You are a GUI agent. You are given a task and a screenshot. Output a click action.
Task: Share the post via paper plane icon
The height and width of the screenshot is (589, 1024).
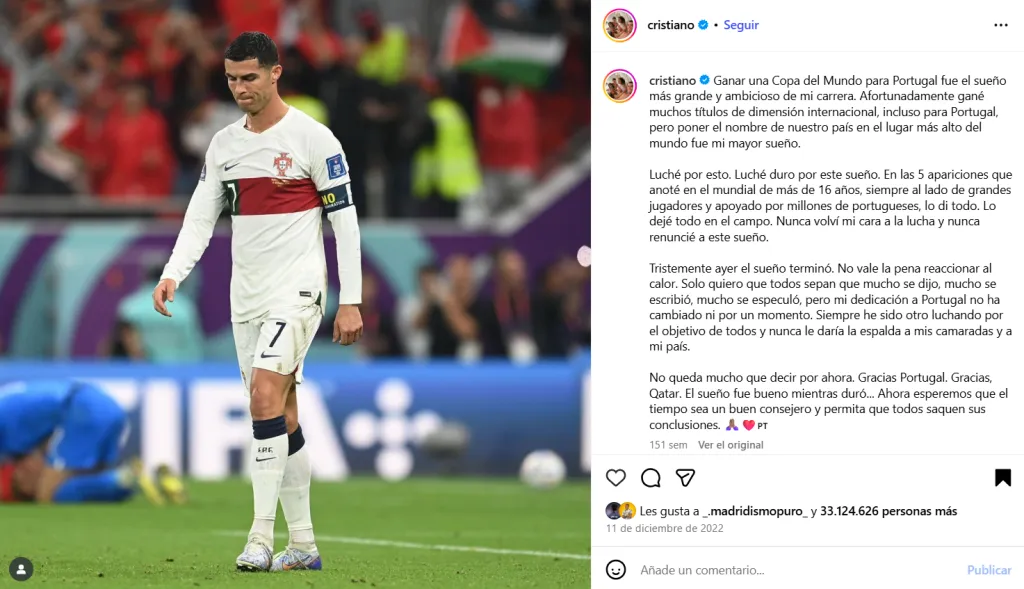(x=685, y=478)
